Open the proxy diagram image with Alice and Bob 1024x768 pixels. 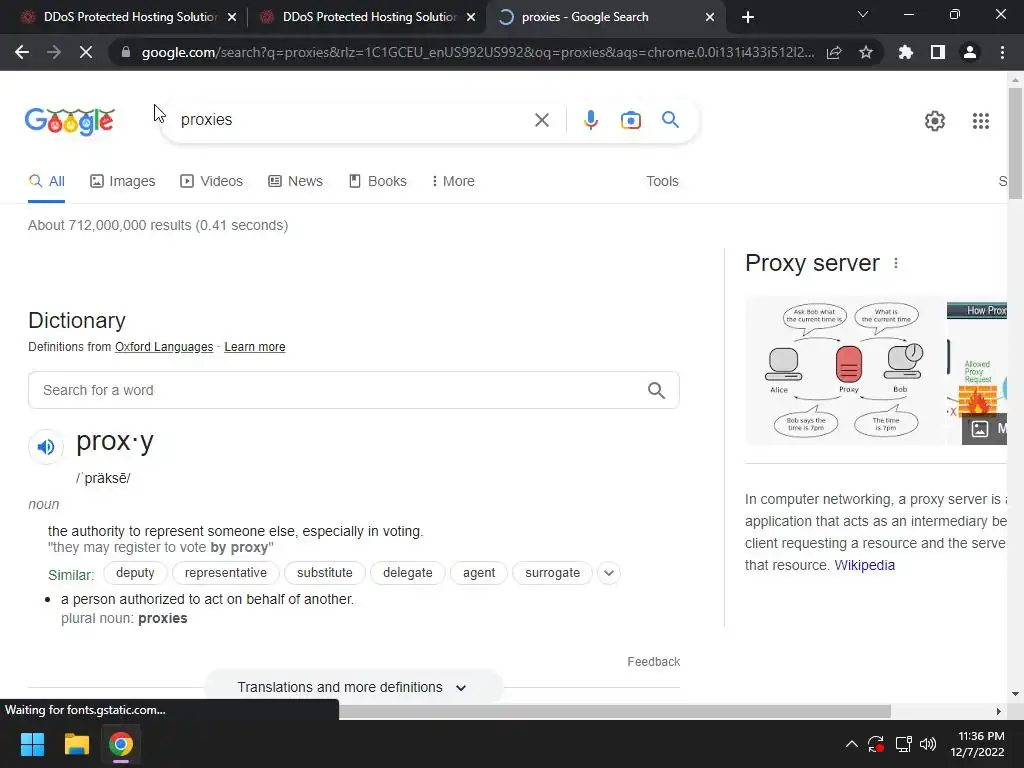coord(845,370)
